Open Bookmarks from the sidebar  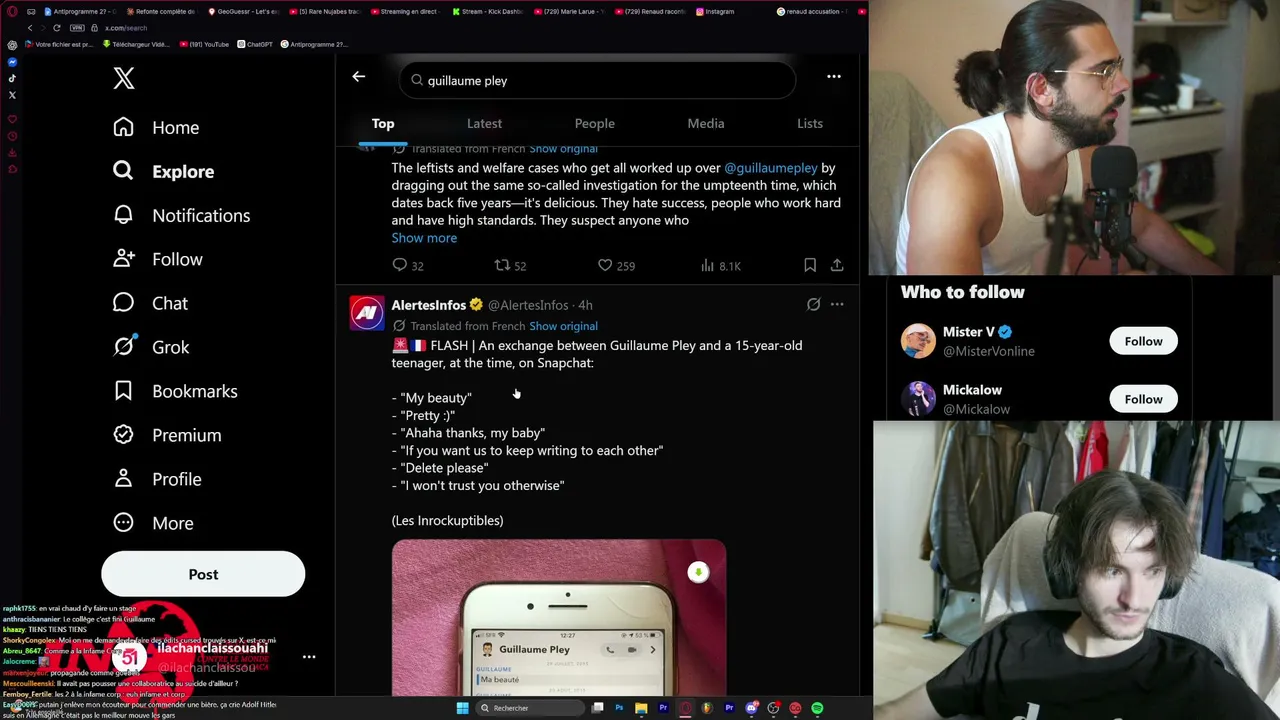(x=175, y=391)
